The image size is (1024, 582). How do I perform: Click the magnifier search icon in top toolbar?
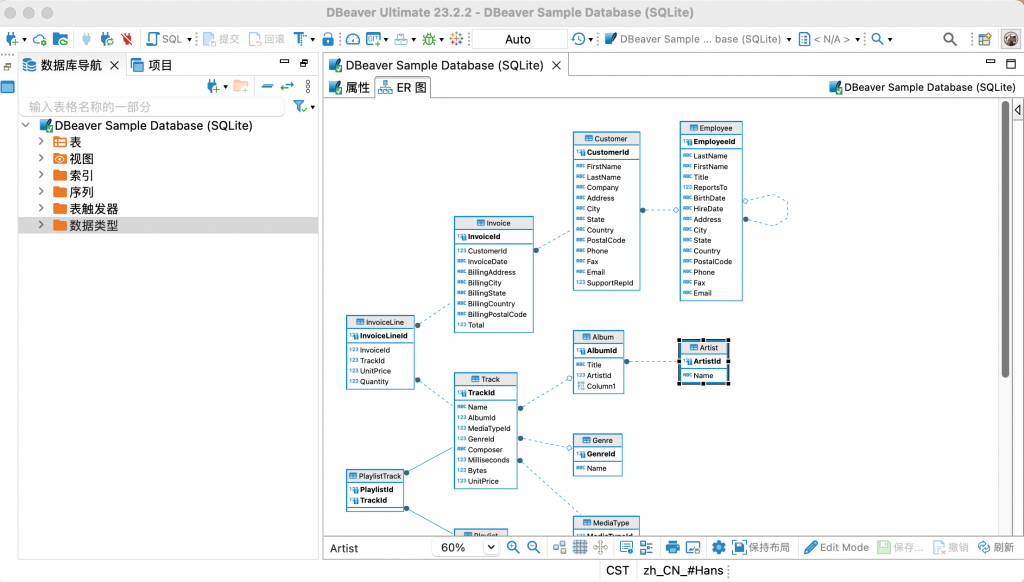(950, 39)
